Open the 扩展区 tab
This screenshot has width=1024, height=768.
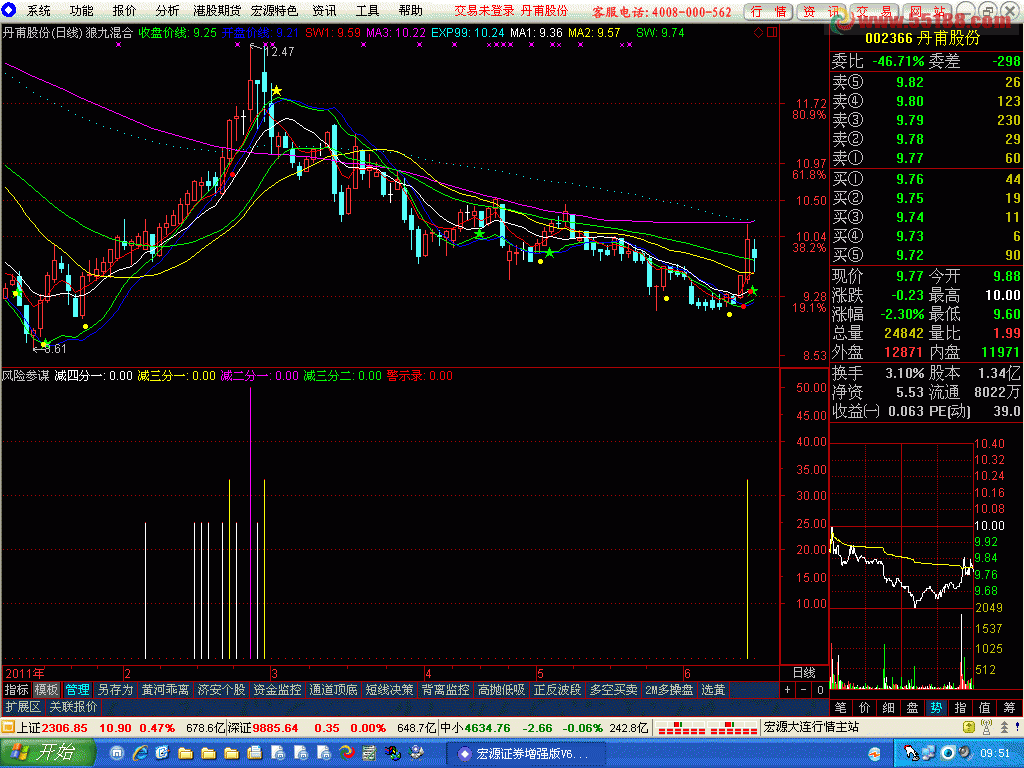tap(23, 707)
